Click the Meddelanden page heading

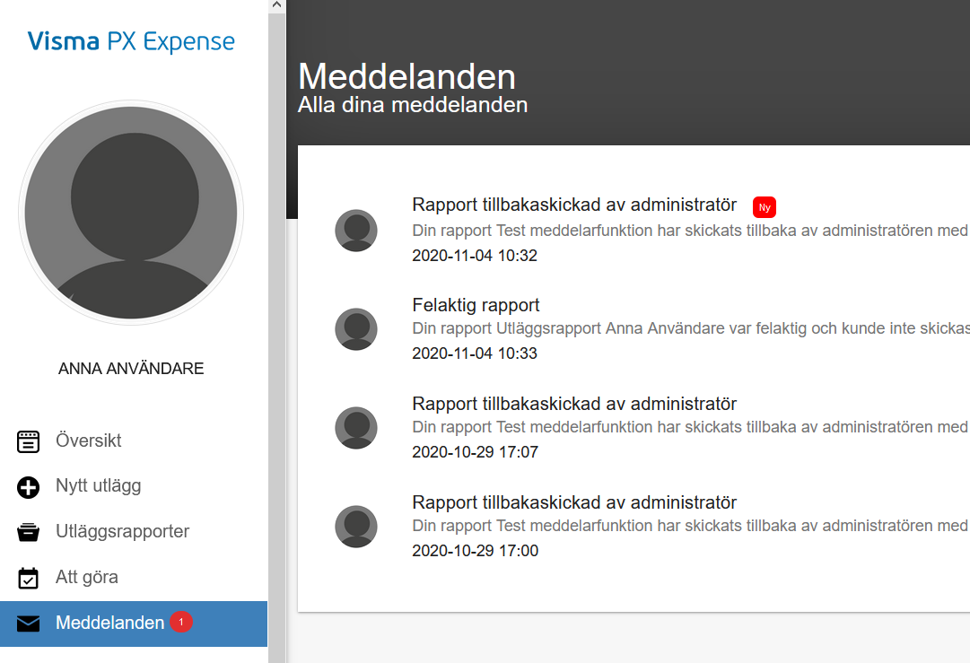click(x=406, y=77)
